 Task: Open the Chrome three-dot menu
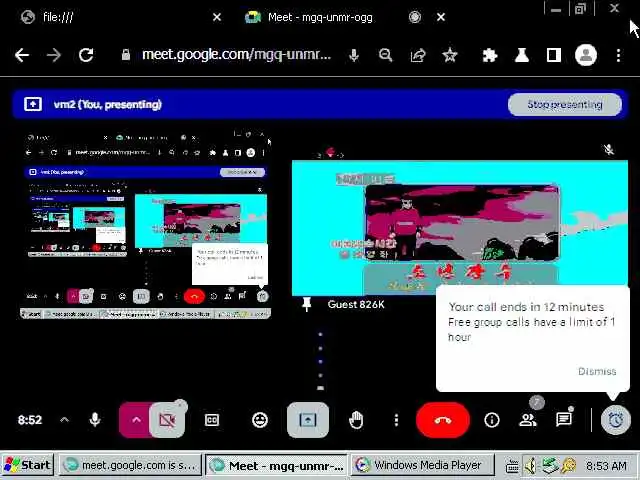tap(618, 55)
